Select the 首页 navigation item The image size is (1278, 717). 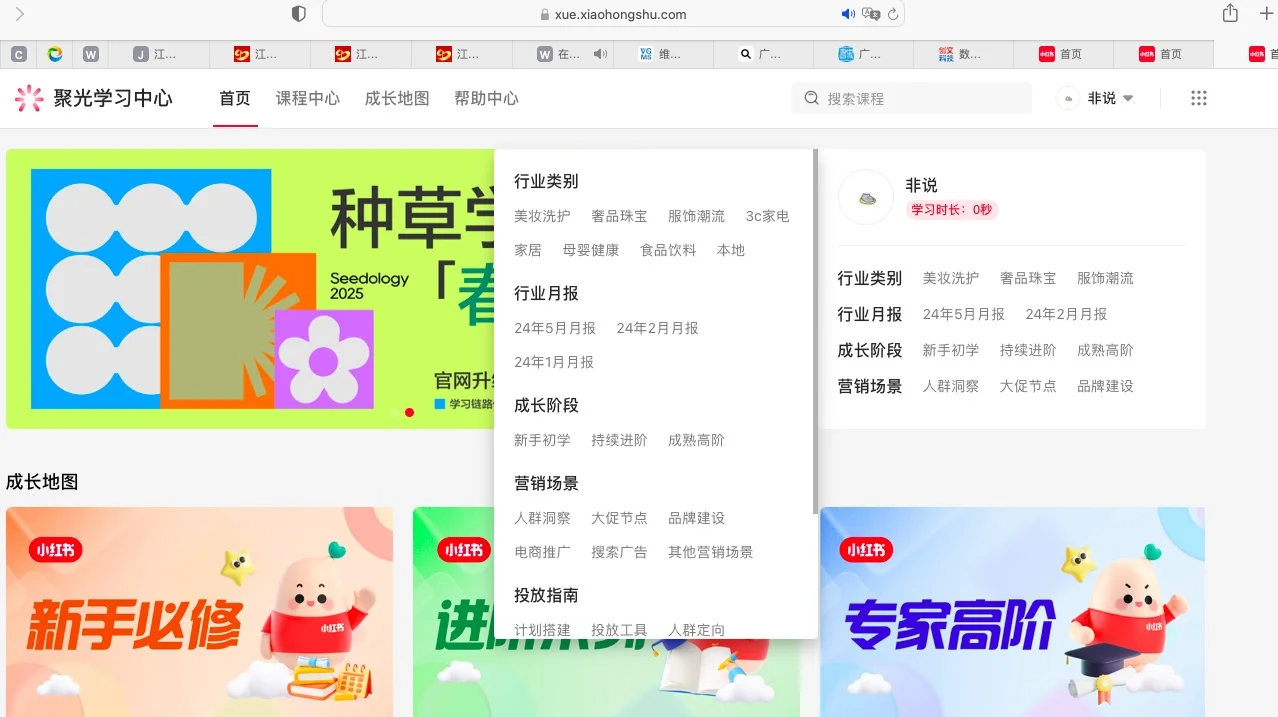[x=235, y=98]
